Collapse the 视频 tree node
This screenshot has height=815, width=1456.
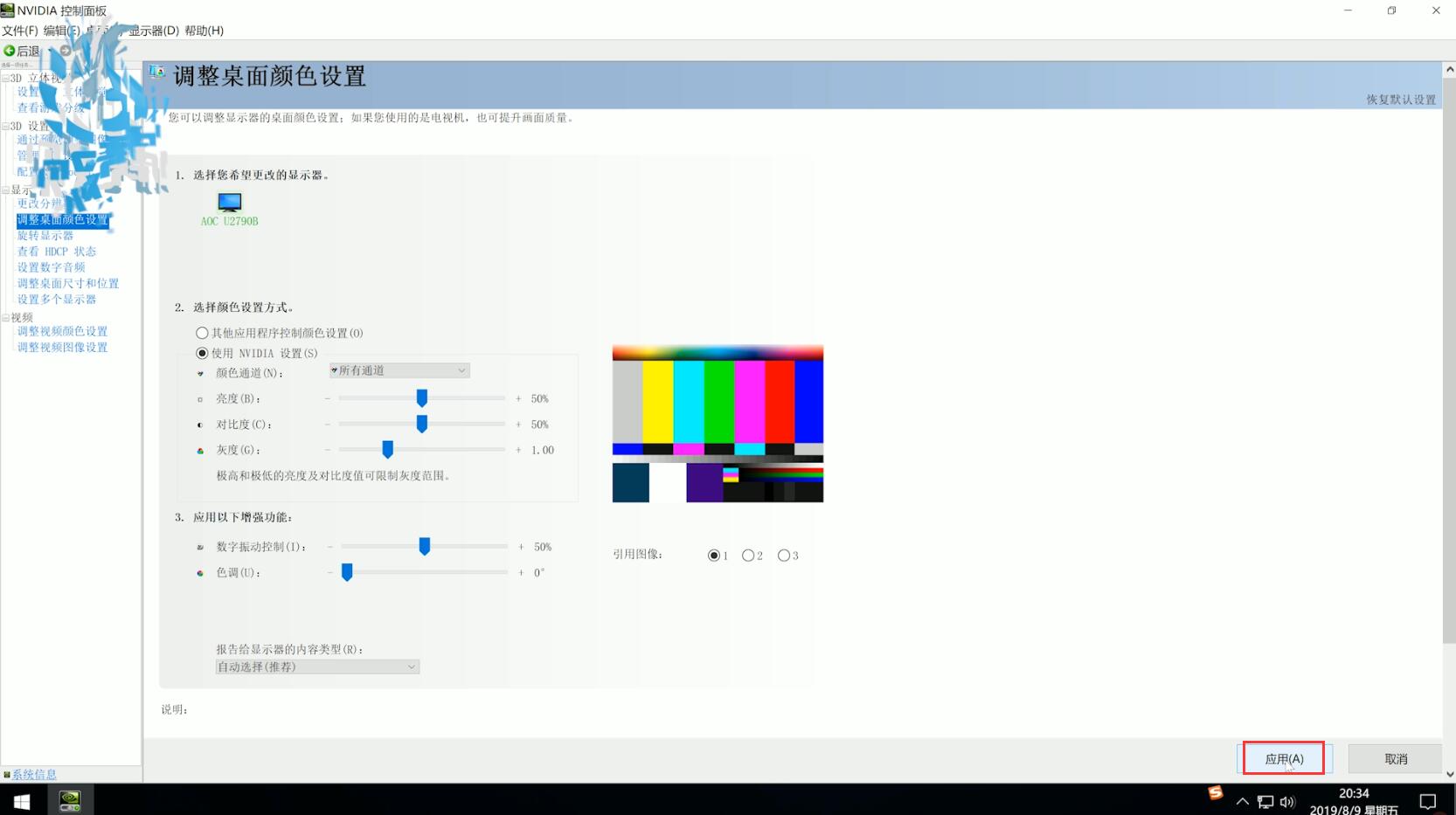5,318
